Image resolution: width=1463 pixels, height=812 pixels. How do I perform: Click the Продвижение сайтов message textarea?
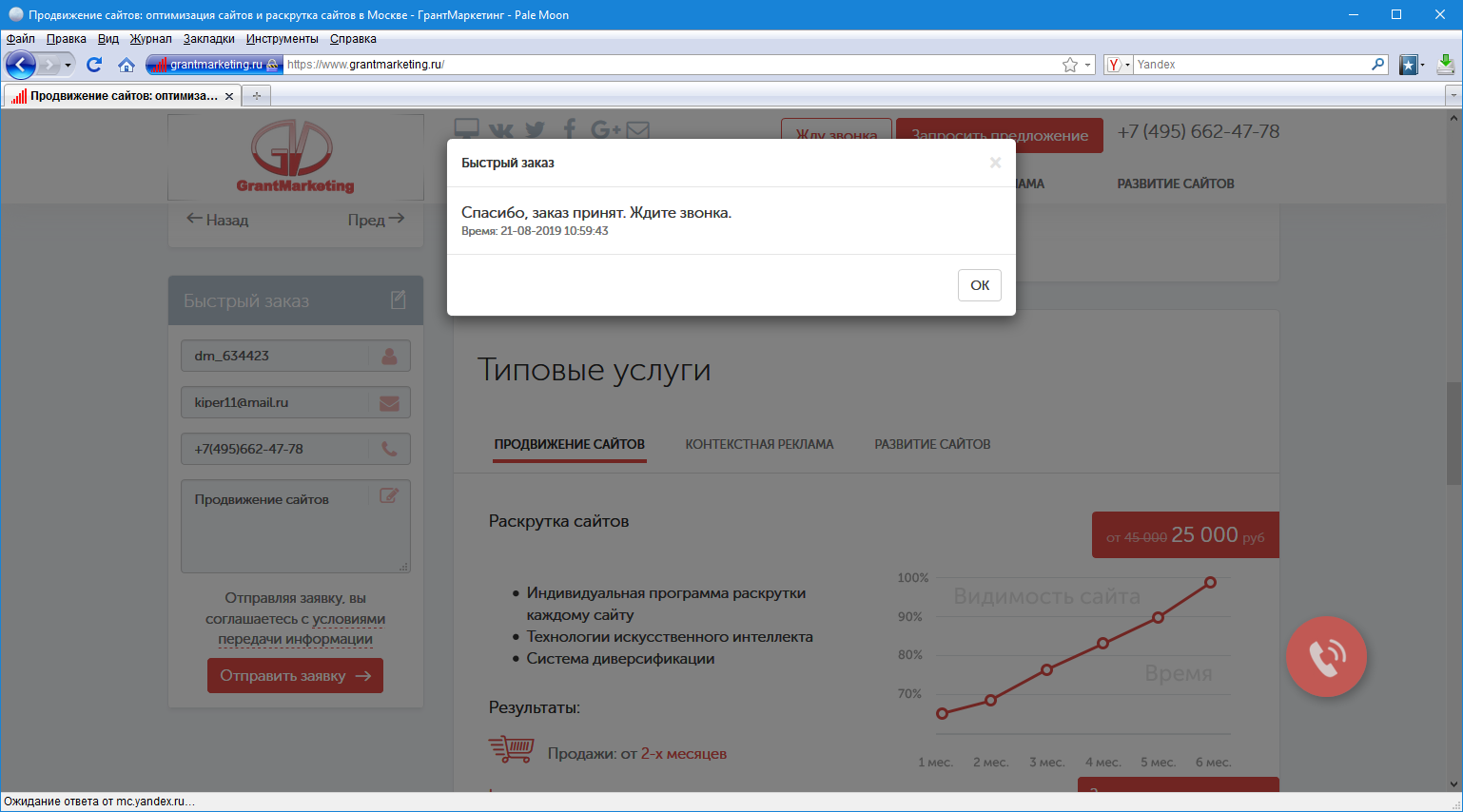coord(296,527)
